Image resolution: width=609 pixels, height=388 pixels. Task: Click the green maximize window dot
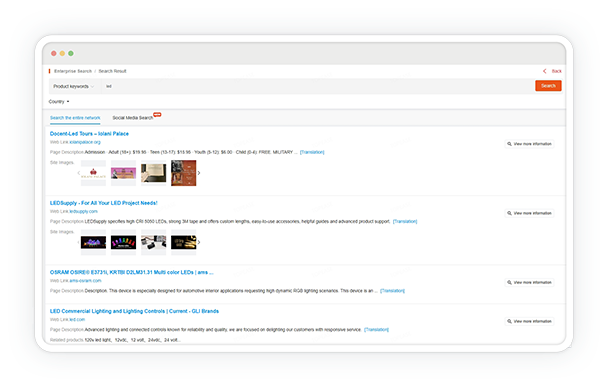point(71,54)
